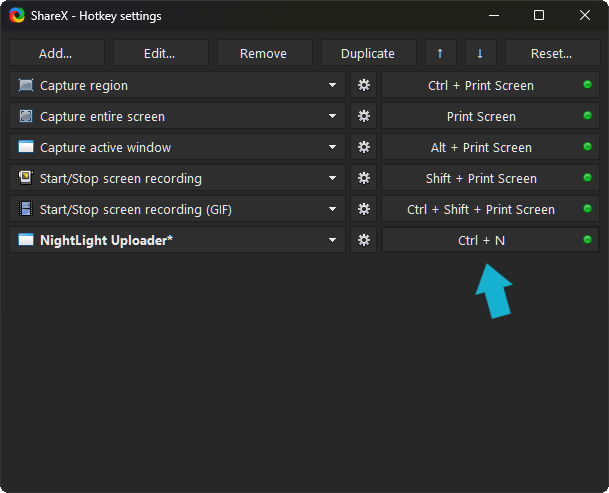Click the Edit... button
The image size is (609, 493).
[160, 54]
